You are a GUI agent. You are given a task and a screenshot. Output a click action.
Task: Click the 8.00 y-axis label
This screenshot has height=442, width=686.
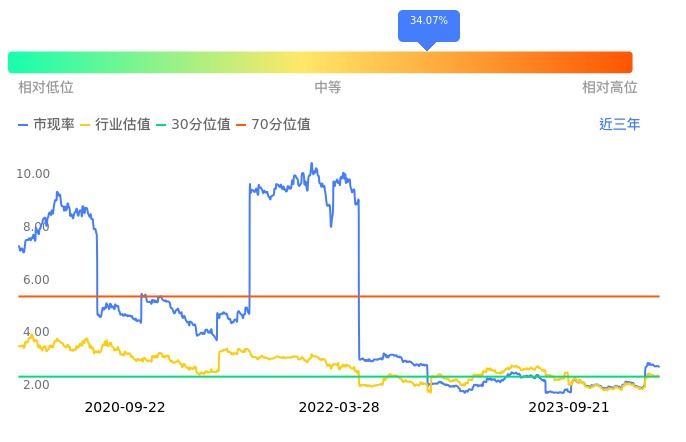(x=35, y=227)
